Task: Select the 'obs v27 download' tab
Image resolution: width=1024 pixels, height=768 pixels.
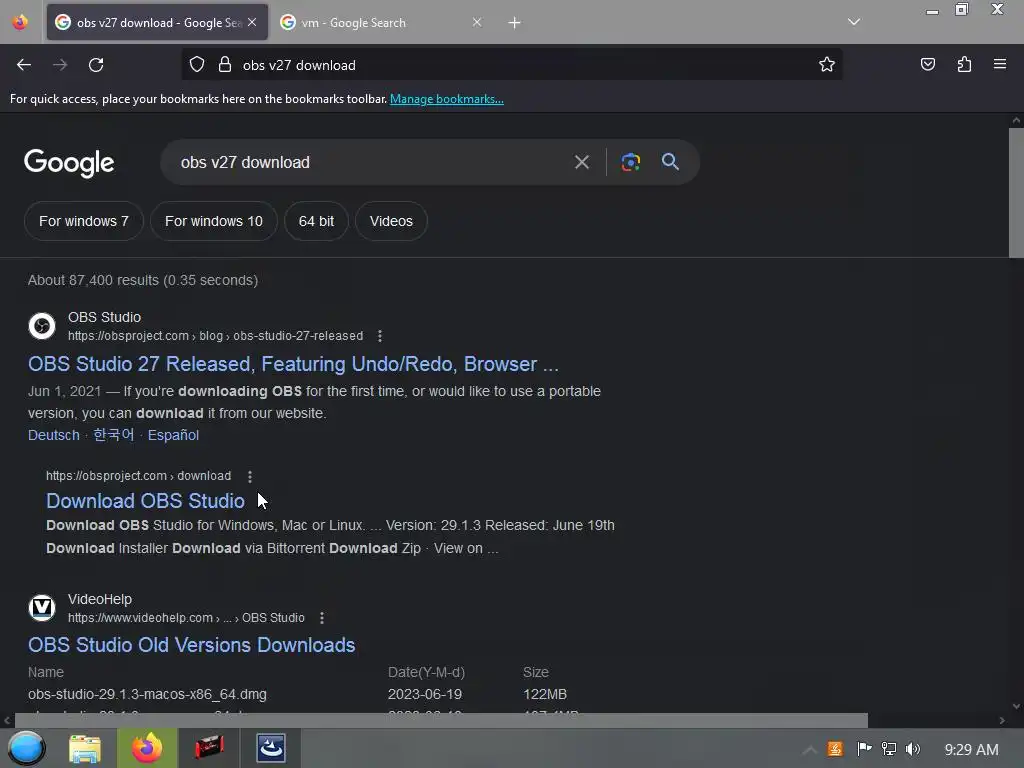Action: point(157,23)
